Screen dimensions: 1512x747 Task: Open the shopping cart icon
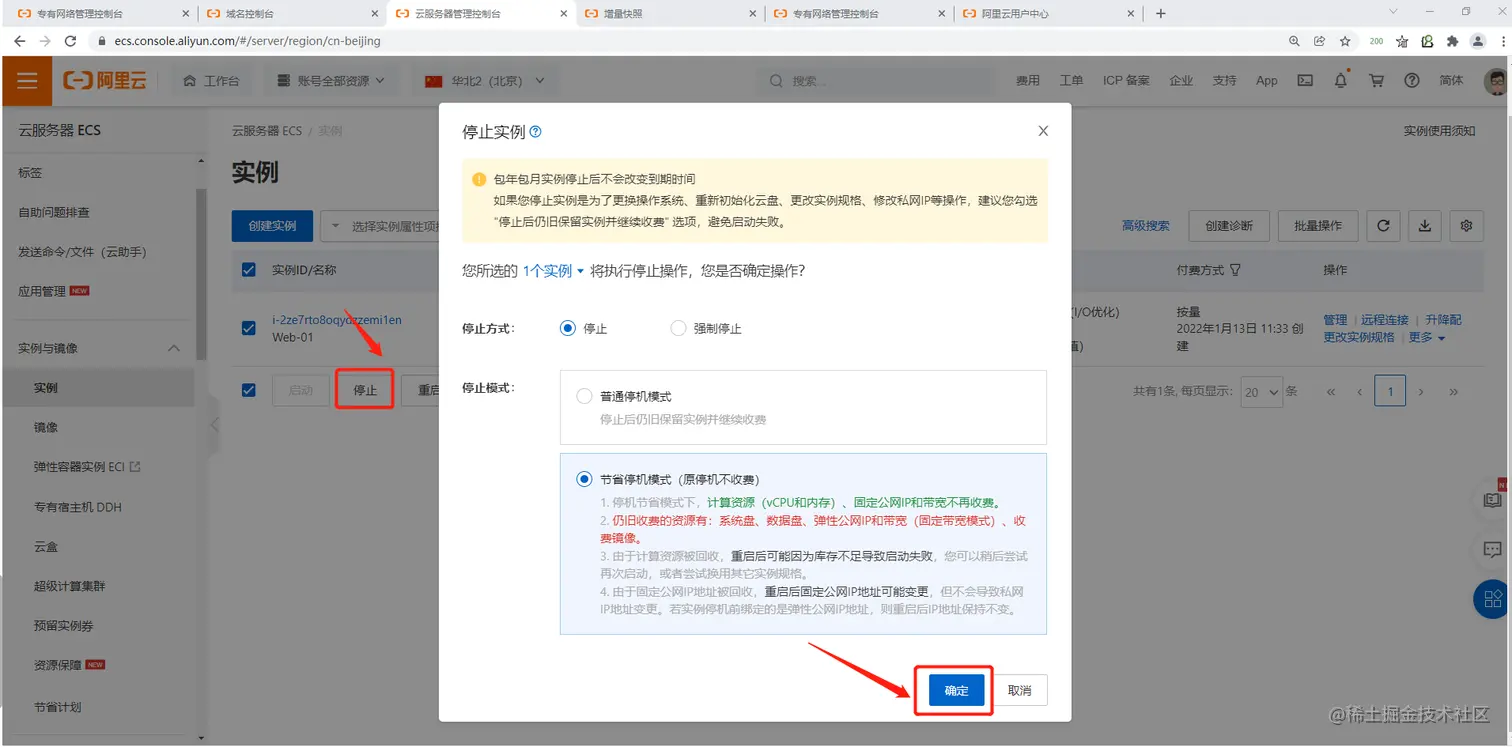pos(1376,81)
